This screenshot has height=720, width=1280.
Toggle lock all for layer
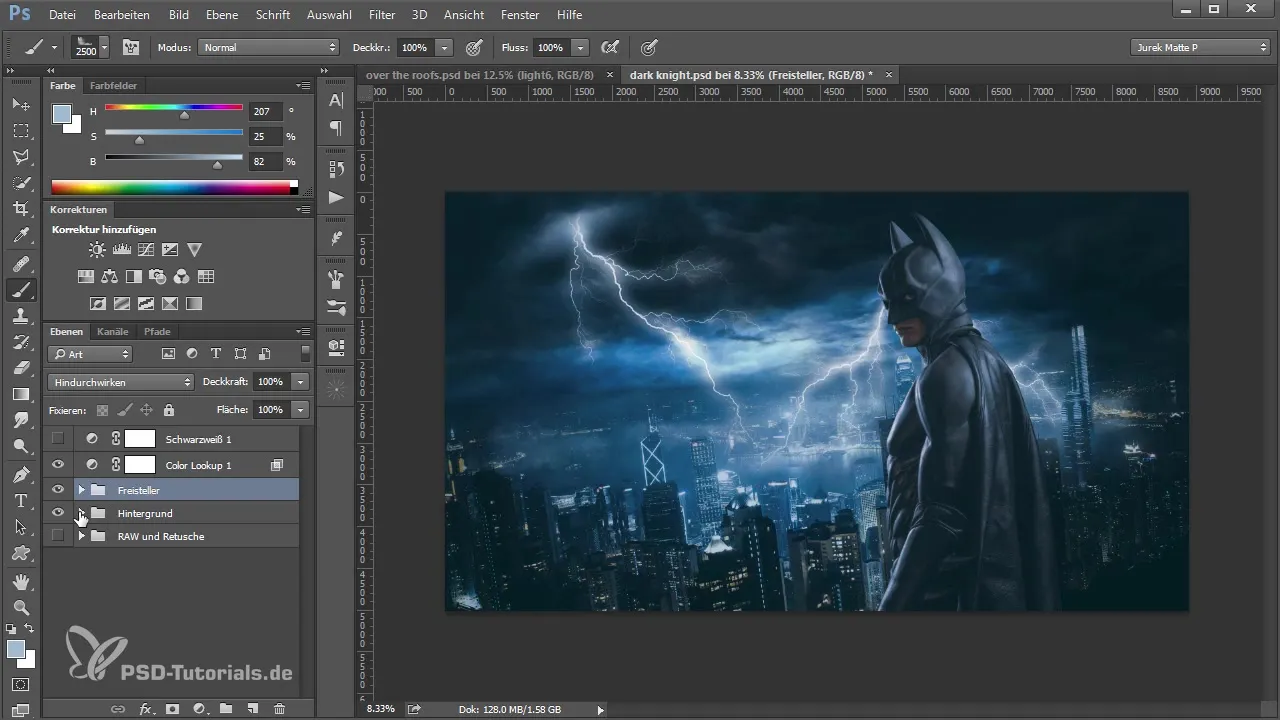[x=168, y=410]
